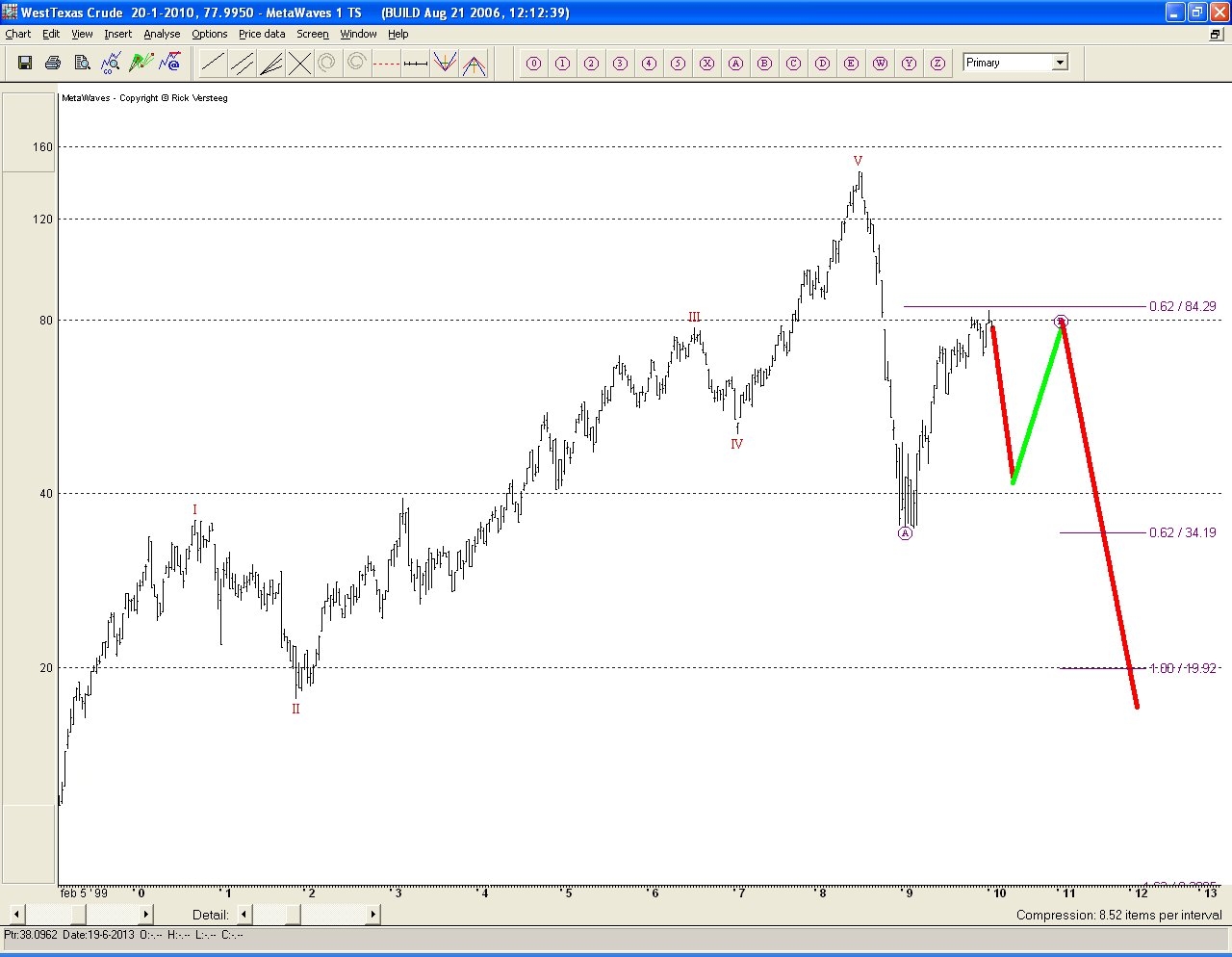This screenshot has width=1232, height=957.
Task: Click the Save floppy disk icon
Action: tap(25, 64)
